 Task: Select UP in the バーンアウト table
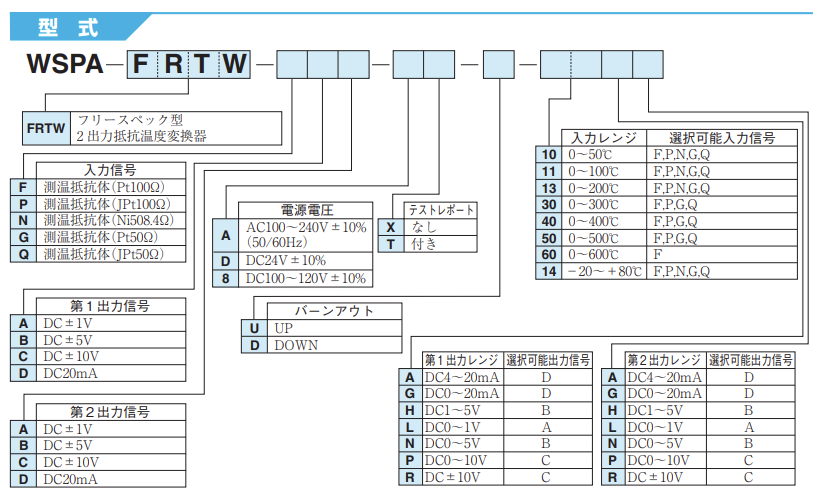pos(332,327)
